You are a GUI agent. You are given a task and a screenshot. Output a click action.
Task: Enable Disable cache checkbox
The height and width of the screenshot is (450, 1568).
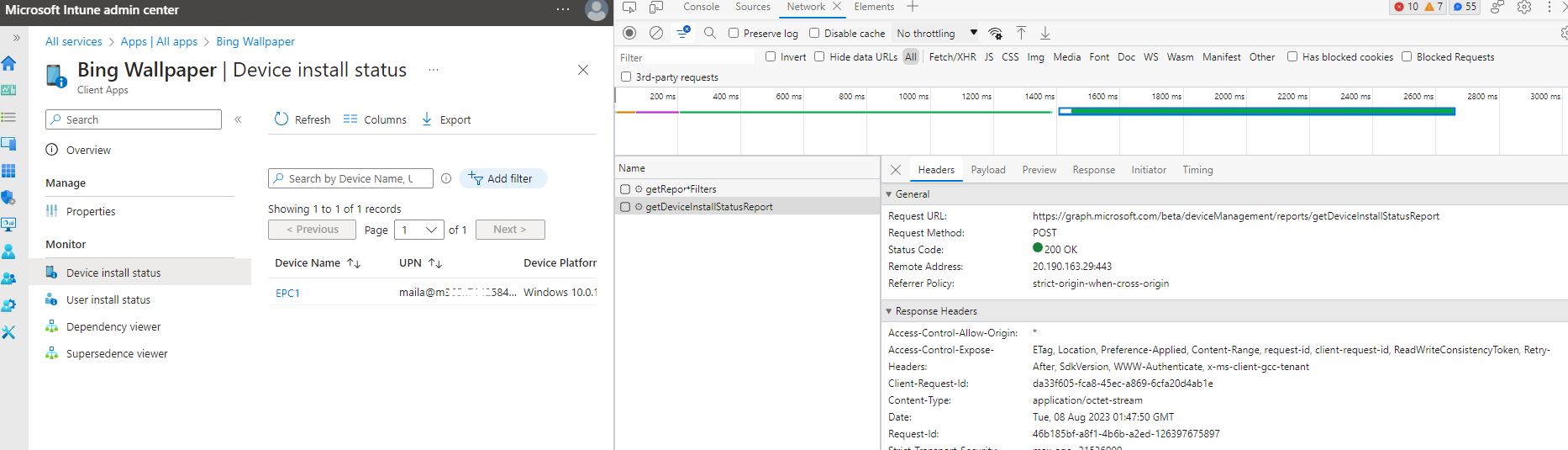coord(814,33)
